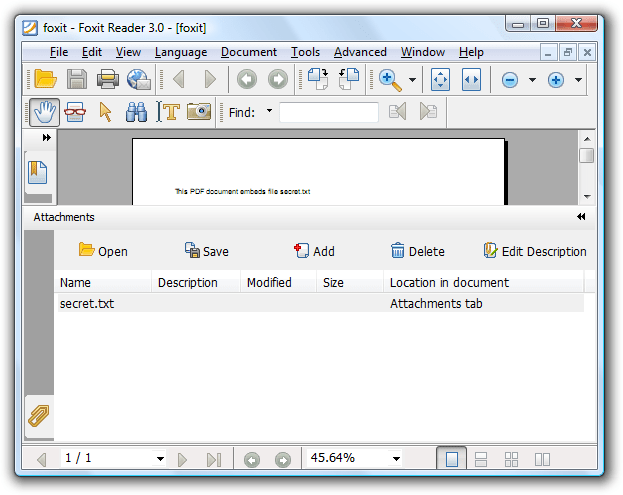Toggle Fit Width view button
623x495 pixels.
(x=471, y=79)
